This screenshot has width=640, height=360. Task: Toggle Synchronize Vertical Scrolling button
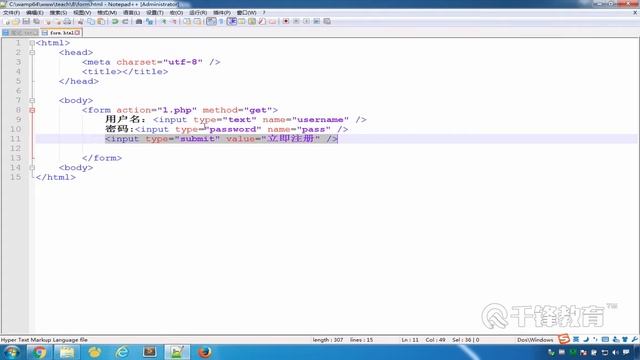(x=187, y=21)
